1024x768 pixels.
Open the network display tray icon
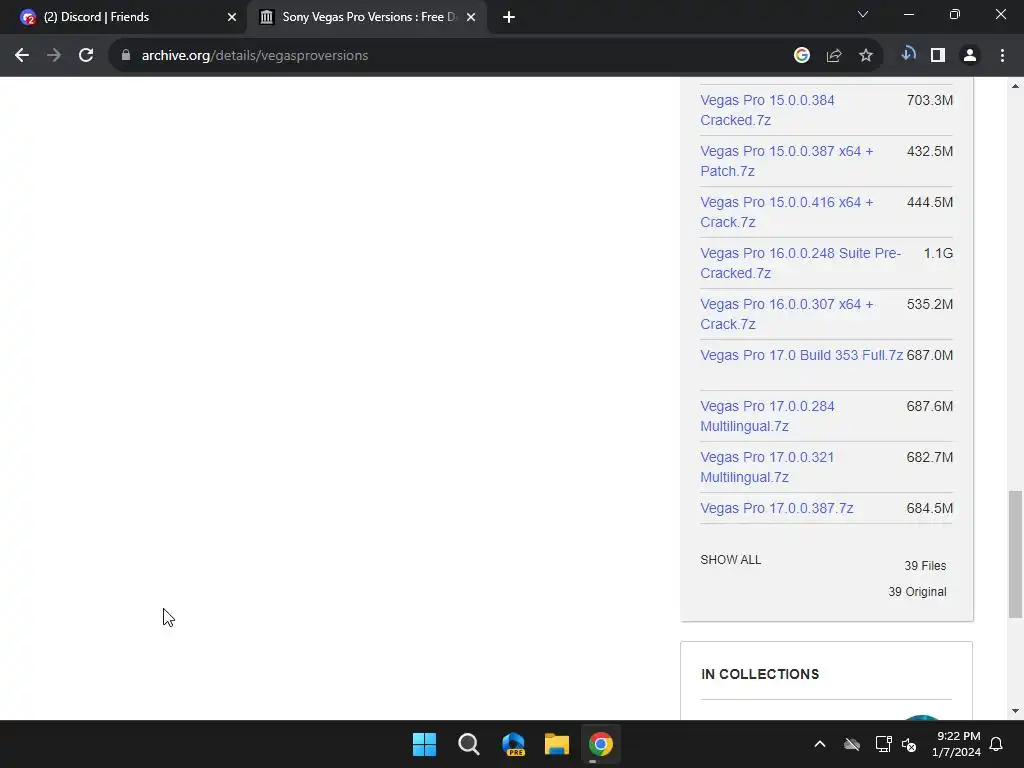coord(883,744)
